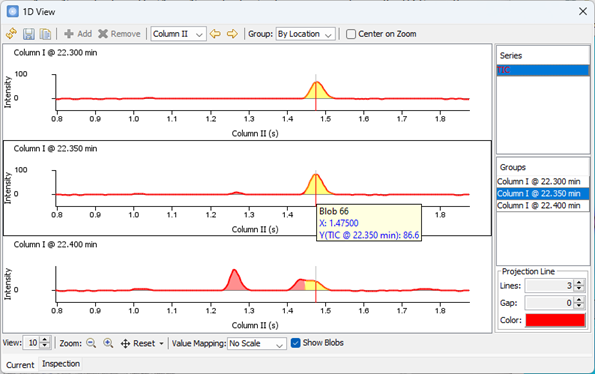Screen dimensions: 595x374
Task: Click the right arrow navigation icon
Action: point(232,34)
